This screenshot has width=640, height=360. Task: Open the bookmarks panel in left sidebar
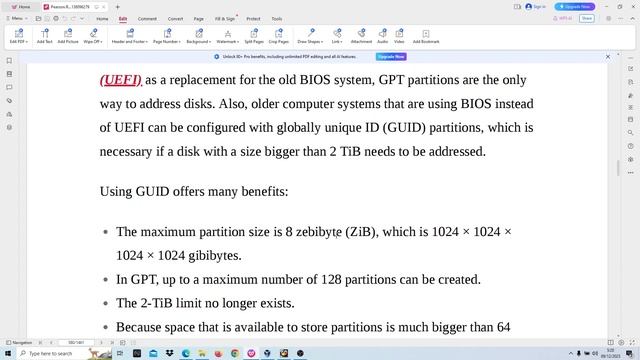pyautogui.click(x=9, y=61)
